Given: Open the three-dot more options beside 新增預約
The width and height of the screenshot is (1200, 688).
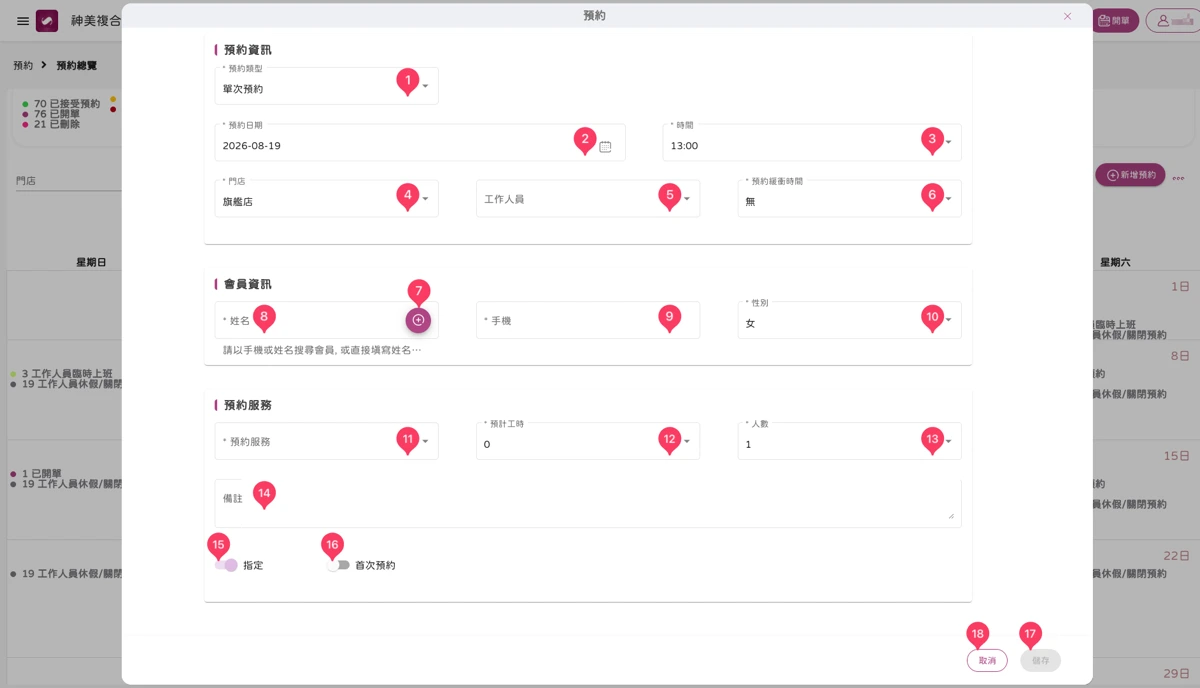Looking at the screenshot, I should (1178, 178).
